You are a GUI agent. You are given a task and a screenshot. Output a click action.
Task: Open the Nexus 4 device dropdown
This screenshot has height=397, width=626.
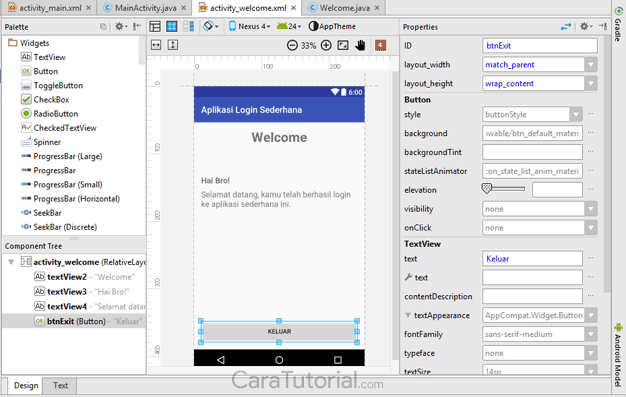click(x=250, y=26)
